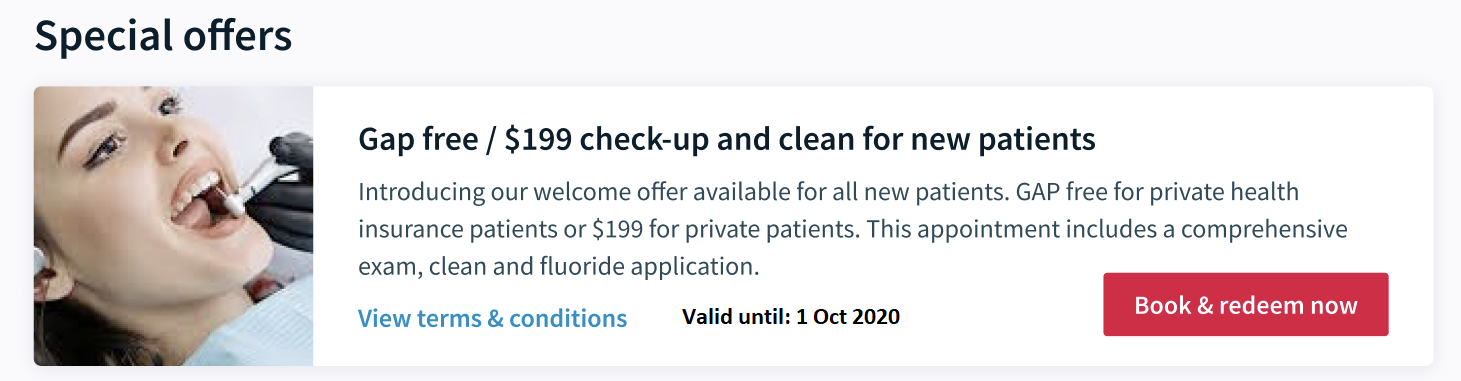The height and width of the screenshot is (381, 1461).
Task: Select the Special offers heading
Action: [x=163, y=36]
